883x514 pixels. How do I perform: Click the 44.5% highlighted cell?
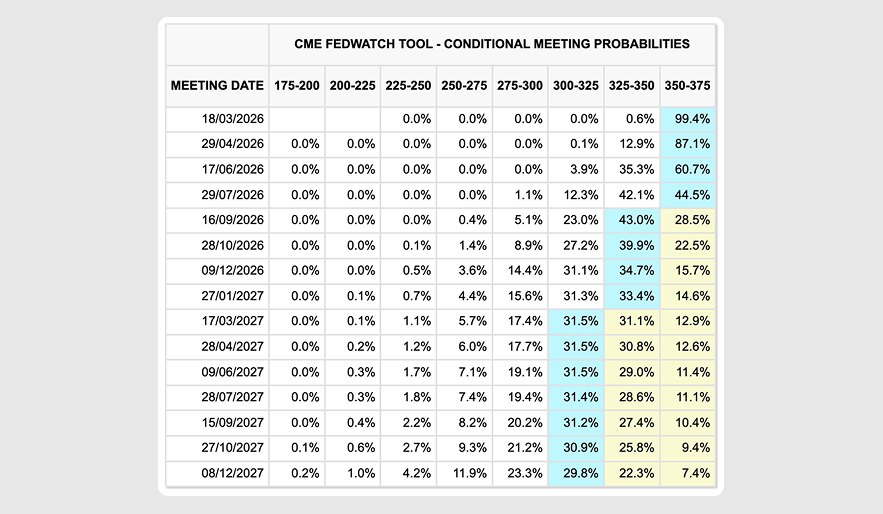pos(687,195)
